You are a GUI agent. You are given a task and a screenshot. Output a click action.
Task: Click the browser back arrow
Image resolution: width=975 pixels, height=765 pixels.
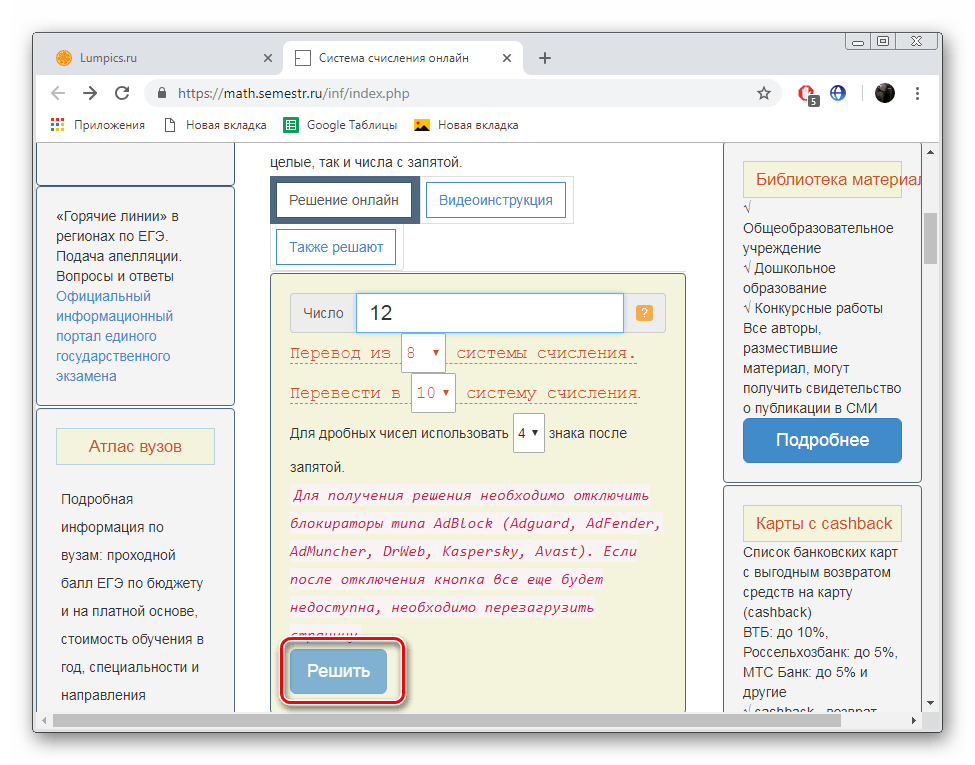58,93
